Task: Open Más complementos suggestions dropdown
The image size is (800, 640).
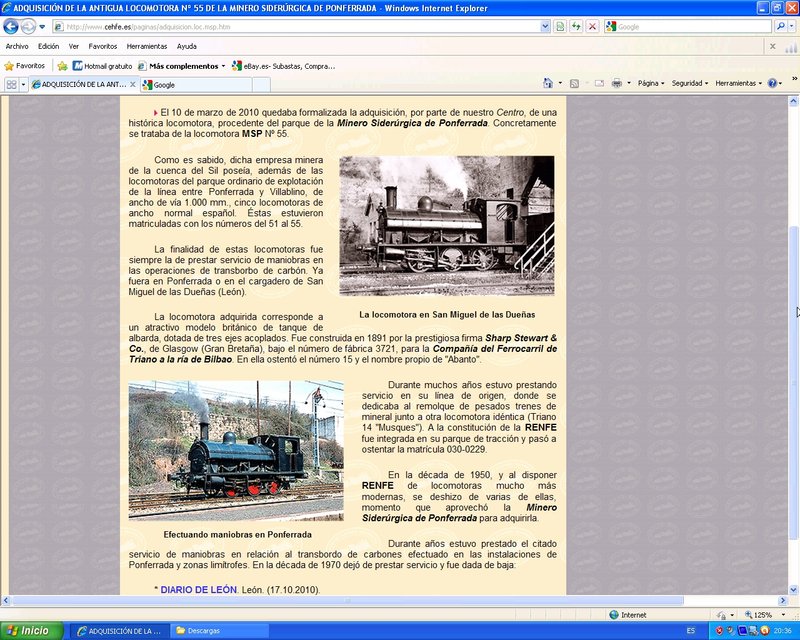Action: point(182,66)
